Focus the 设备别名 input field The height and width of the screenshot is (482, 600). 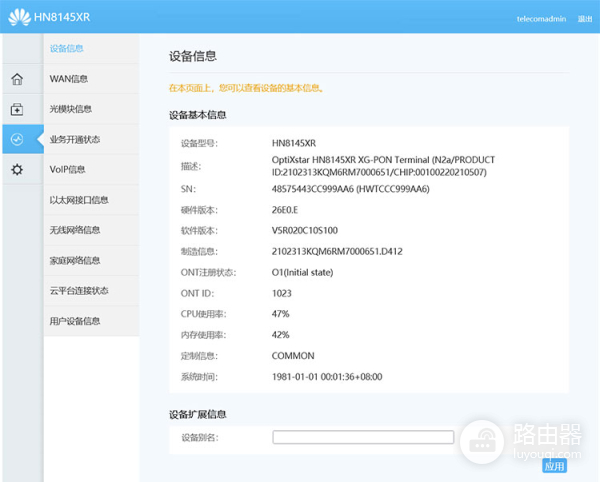tap(363, 437)
